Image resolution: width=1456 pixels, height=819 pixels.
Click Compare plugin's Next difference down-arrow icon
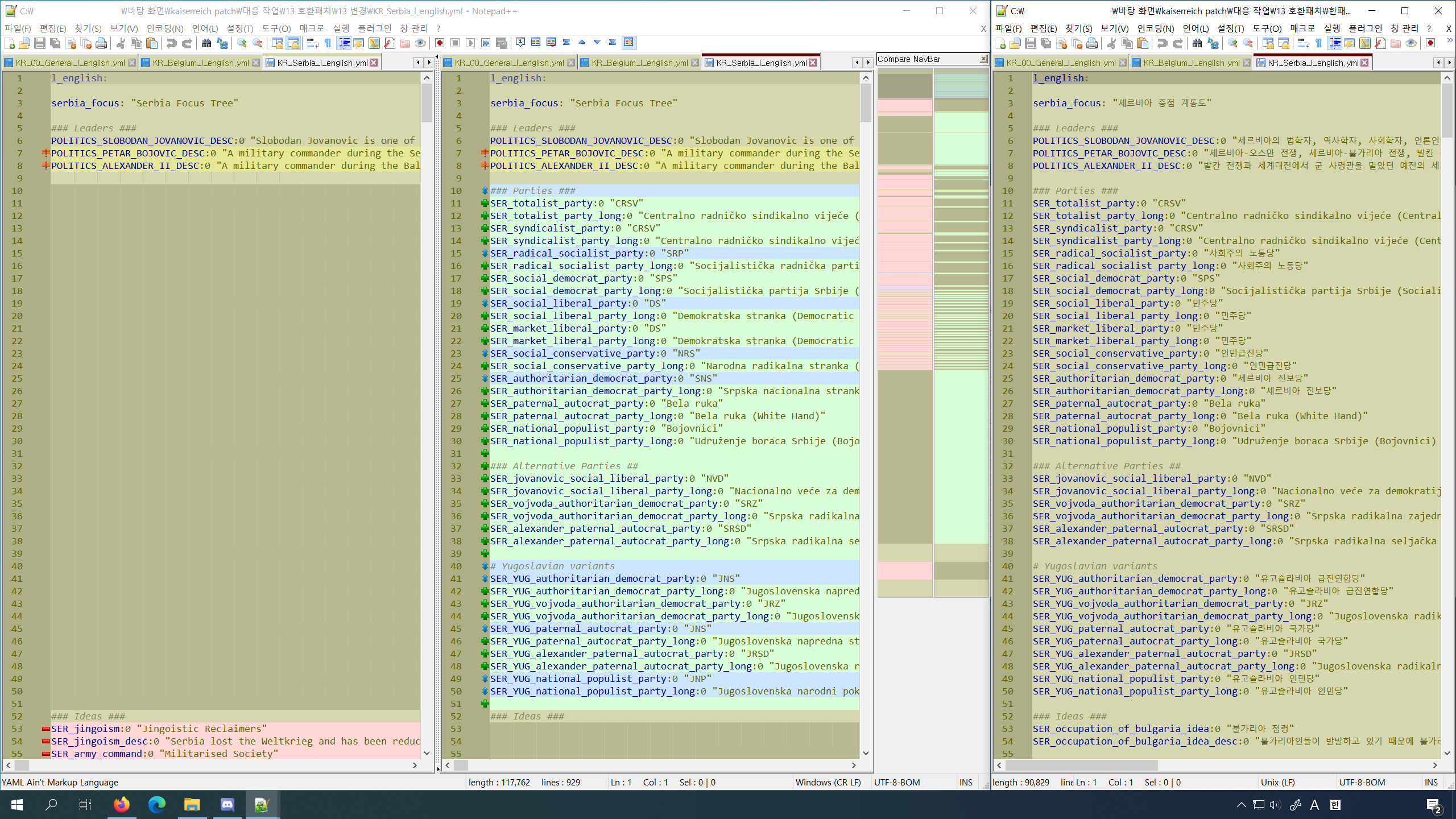[x=597, y=43]
